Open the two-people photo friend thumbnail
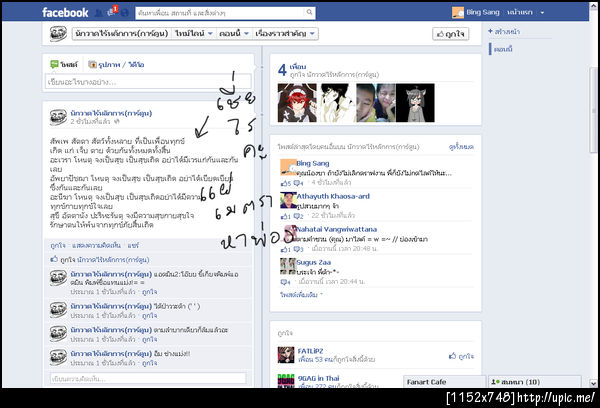The width and height of the screenshot is (600, 408). click(376, 103)
